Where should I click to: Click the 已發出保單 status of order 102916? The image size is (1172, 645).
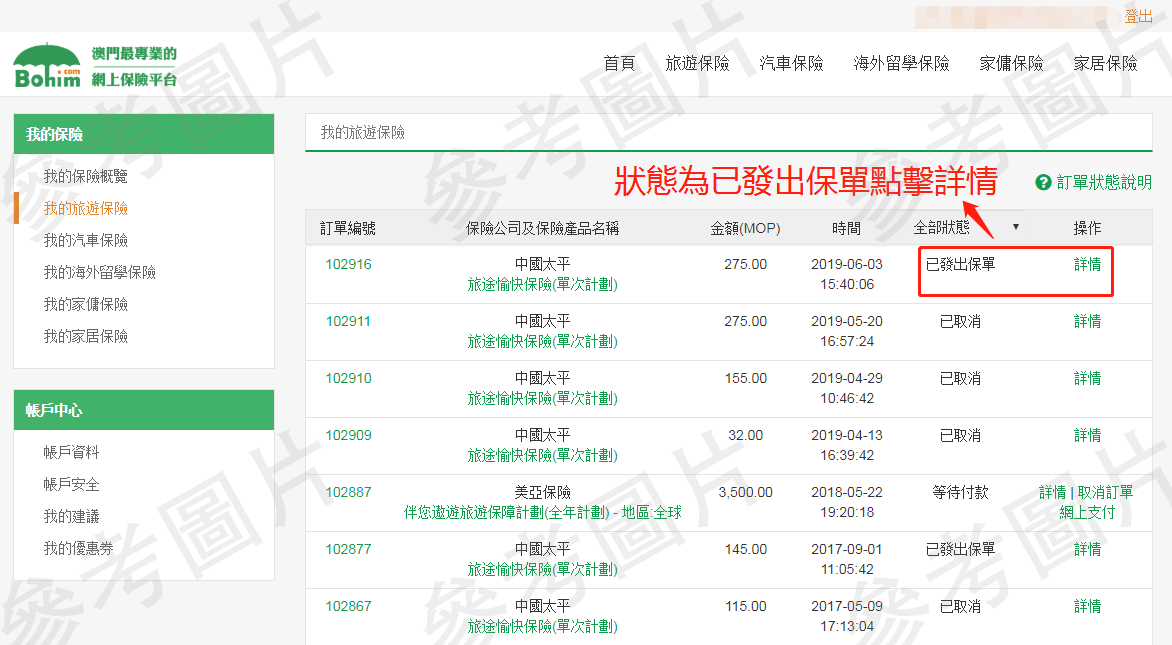point(960,264)
